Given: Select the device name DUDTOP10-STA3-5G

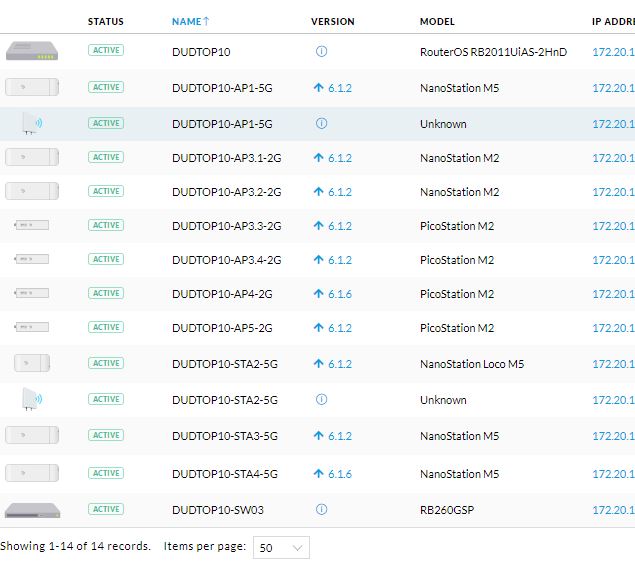Looking at the screenshot, I should [225, 436].
